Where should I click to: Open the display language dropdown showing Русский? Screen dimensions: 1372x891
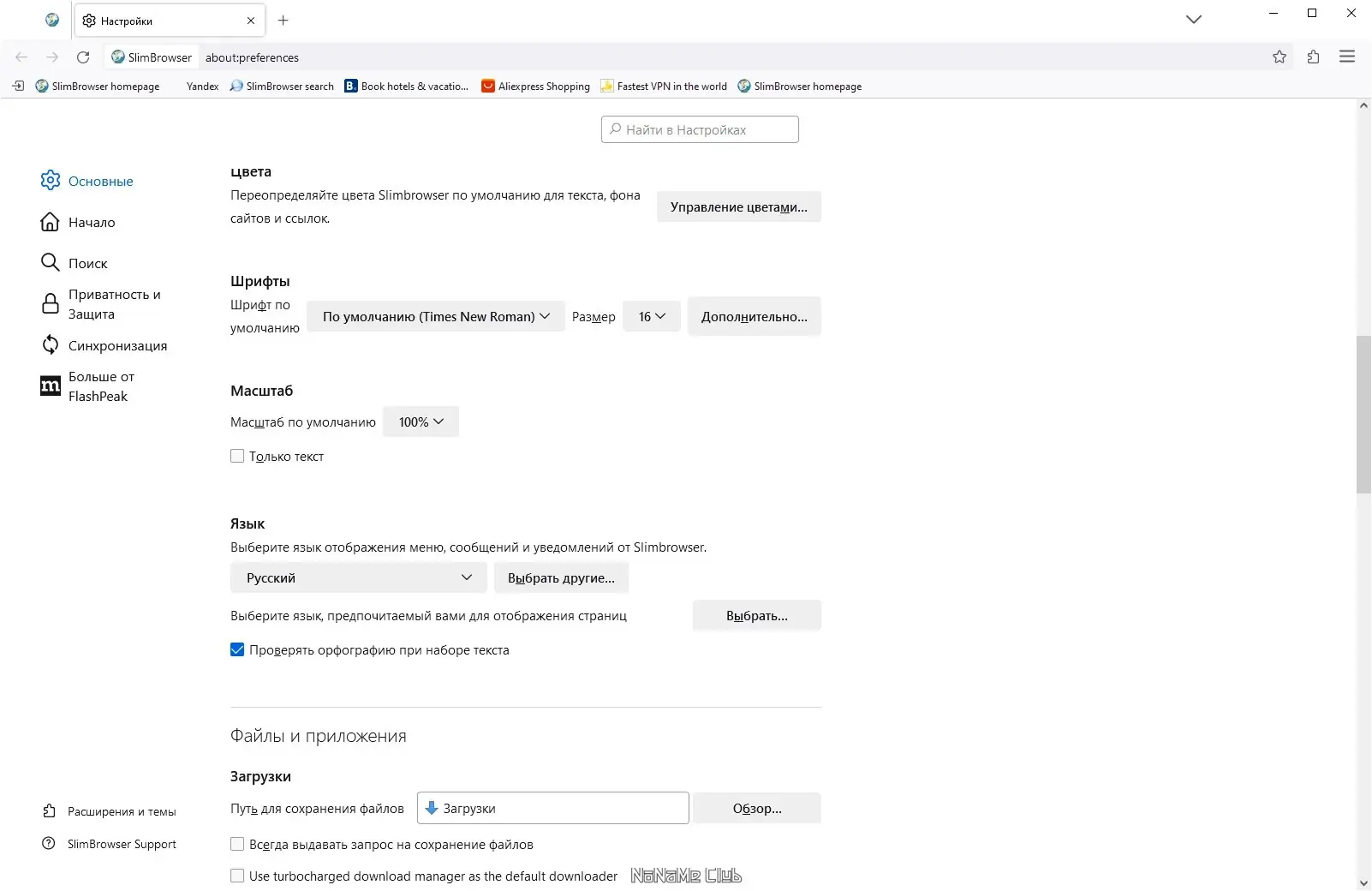pyautogui.click(x=357, y=577)
